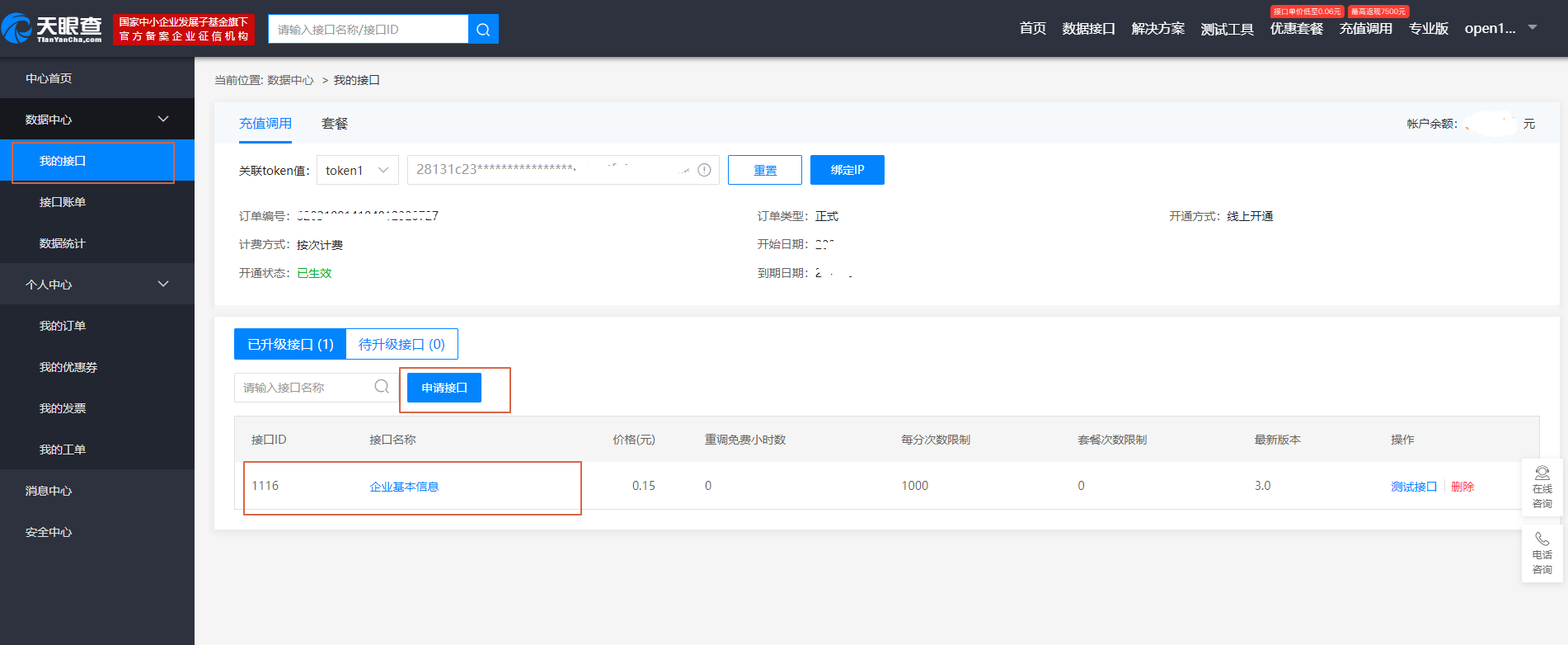Viewport: 1568px width, 645px height.
Task: Collapse the 数据中心 sidebar section
Action: [163, 120]
